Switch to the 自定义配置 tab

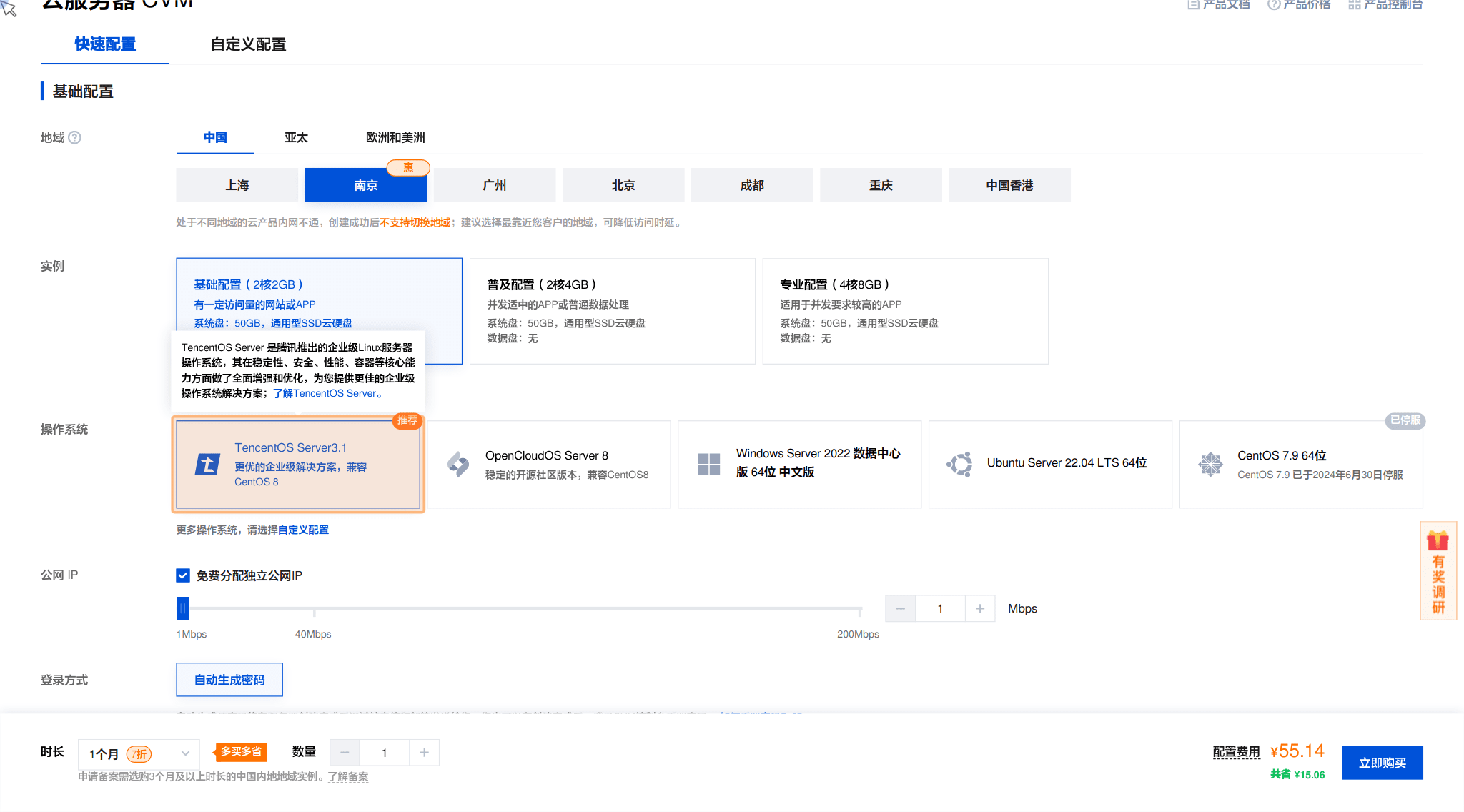point(248,44)
